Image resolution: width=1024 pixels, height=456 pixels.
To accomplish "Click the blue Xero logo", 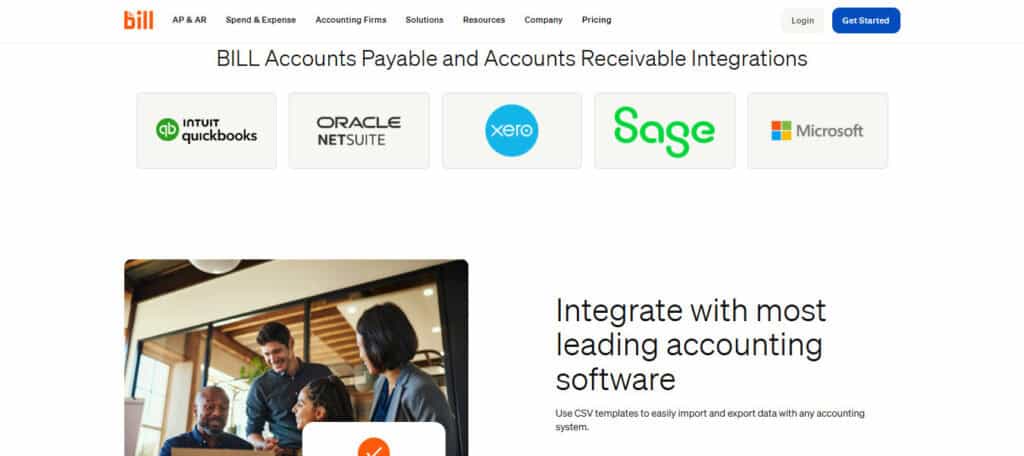I will pos(512,131).
